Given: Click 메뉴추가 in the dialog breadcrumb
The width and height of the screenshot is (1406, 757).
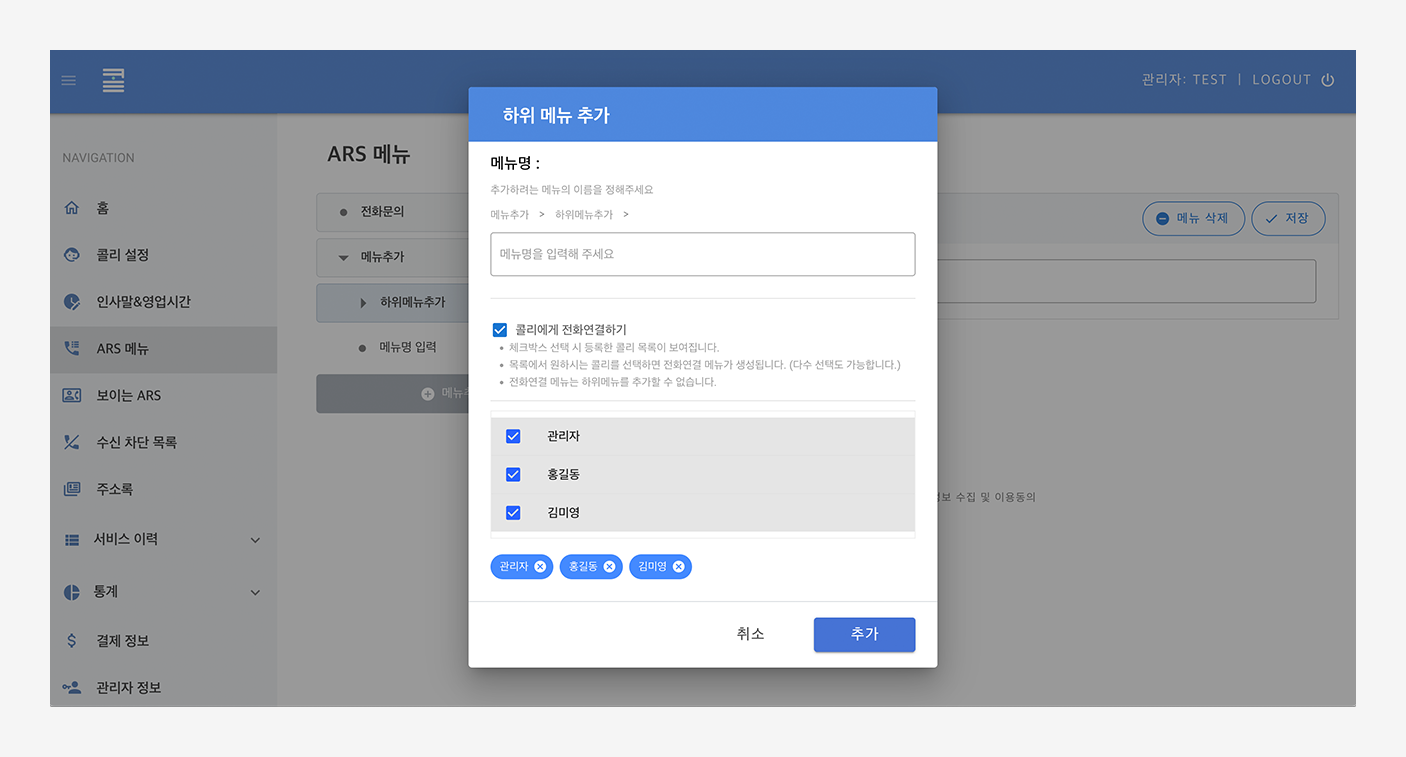Looking at the screenshot, I should click(x=510, y=214).
